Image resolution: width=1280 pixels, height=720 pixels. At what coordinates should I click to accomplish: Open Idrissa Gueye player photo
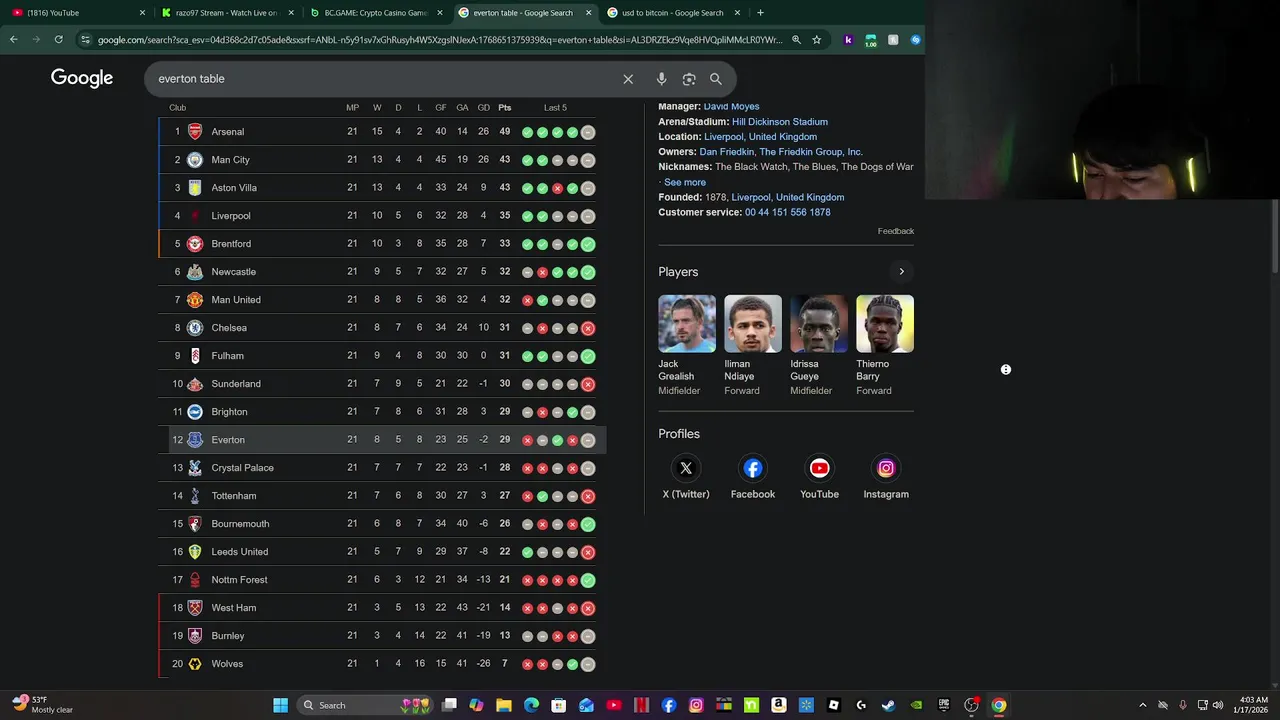819,324
